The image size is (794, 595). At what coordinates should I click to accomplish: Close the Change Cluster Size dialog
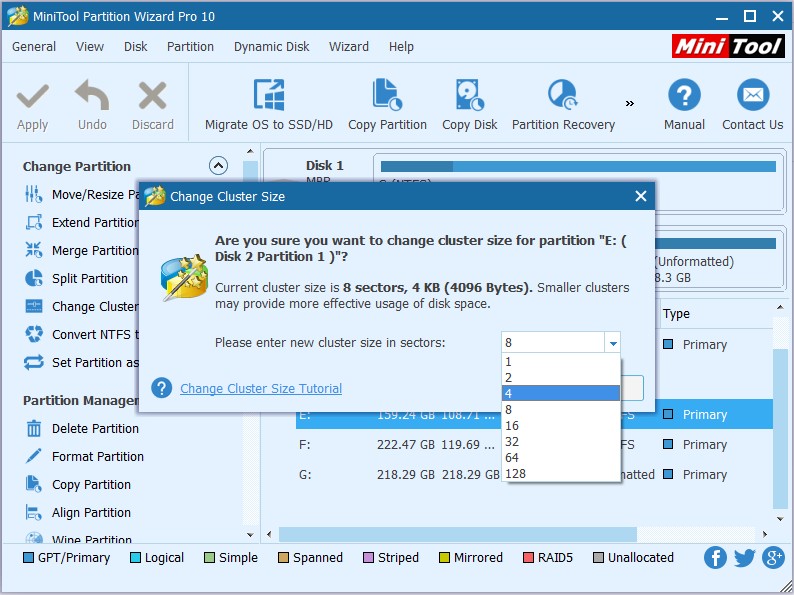coord(641,196)
